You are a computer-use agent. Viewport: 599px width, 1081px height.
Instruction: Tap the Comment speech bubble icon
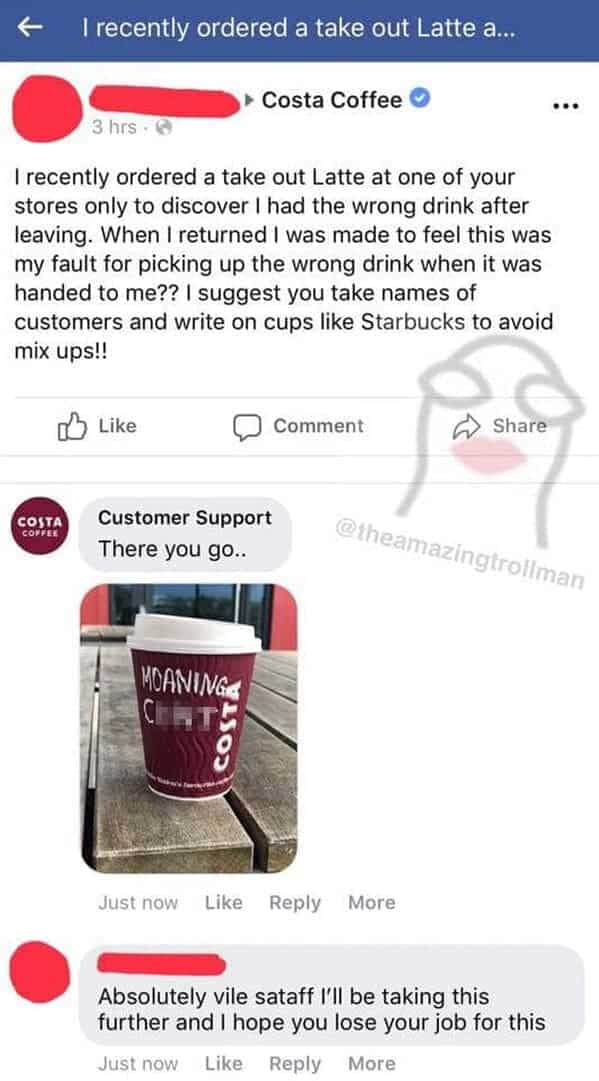[246, 427]
